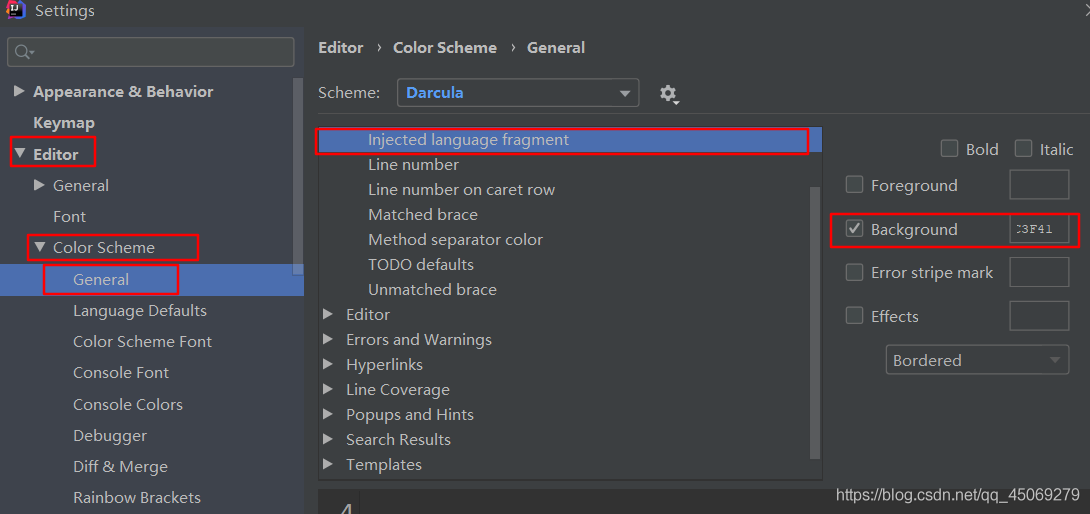Expand Templates group
Screen dimensions: 1090x514
point(329,465)
